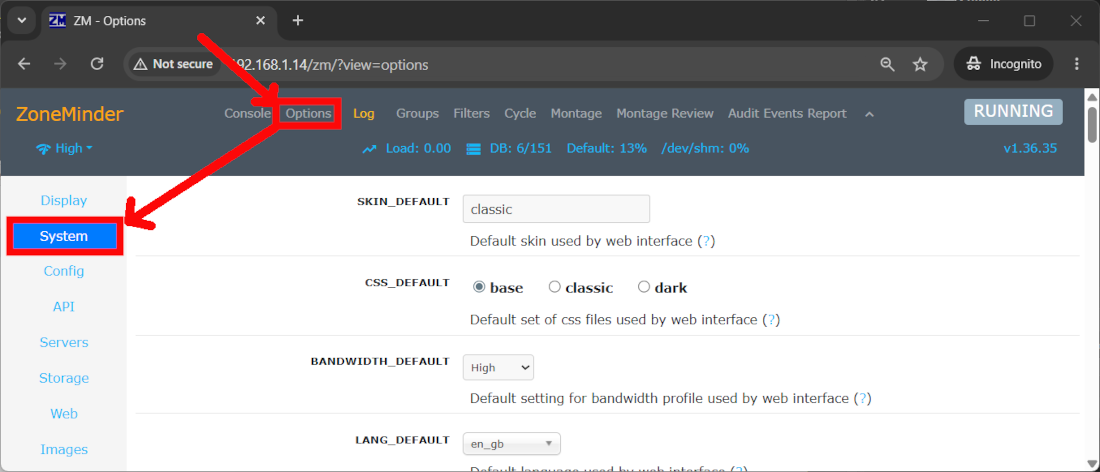The width and height of the screenshot is (1100, 472).
Task: Switch to API options tab
Action: [x=64, y=307]
